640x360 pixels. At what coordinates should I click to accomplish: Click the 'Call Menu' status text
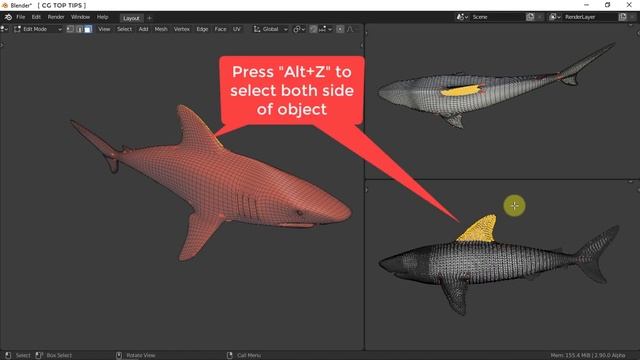(249, 356)
